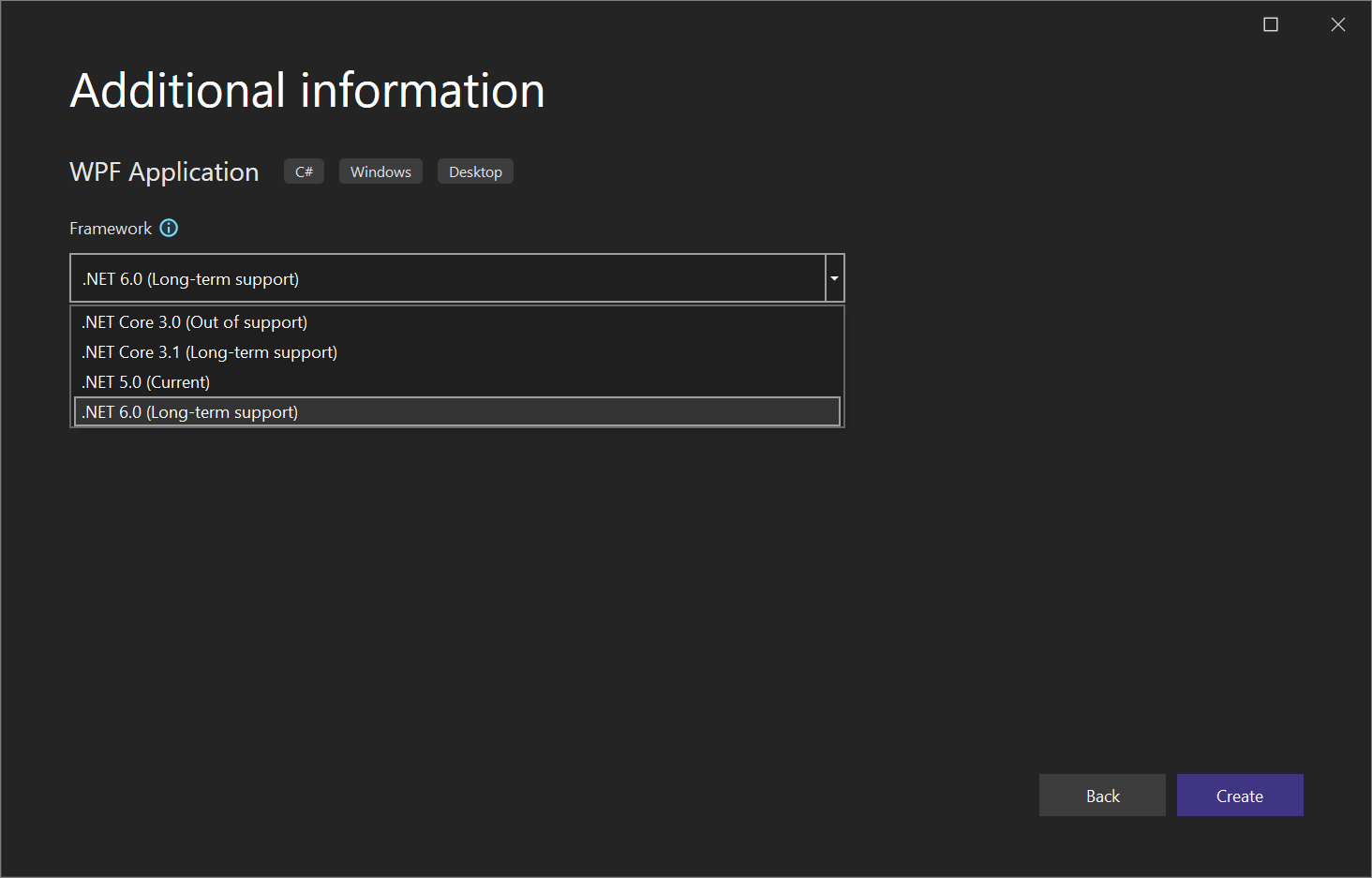Screen dimensions: 1372x878
Task: Create the WPF project
Action: 1240,796
